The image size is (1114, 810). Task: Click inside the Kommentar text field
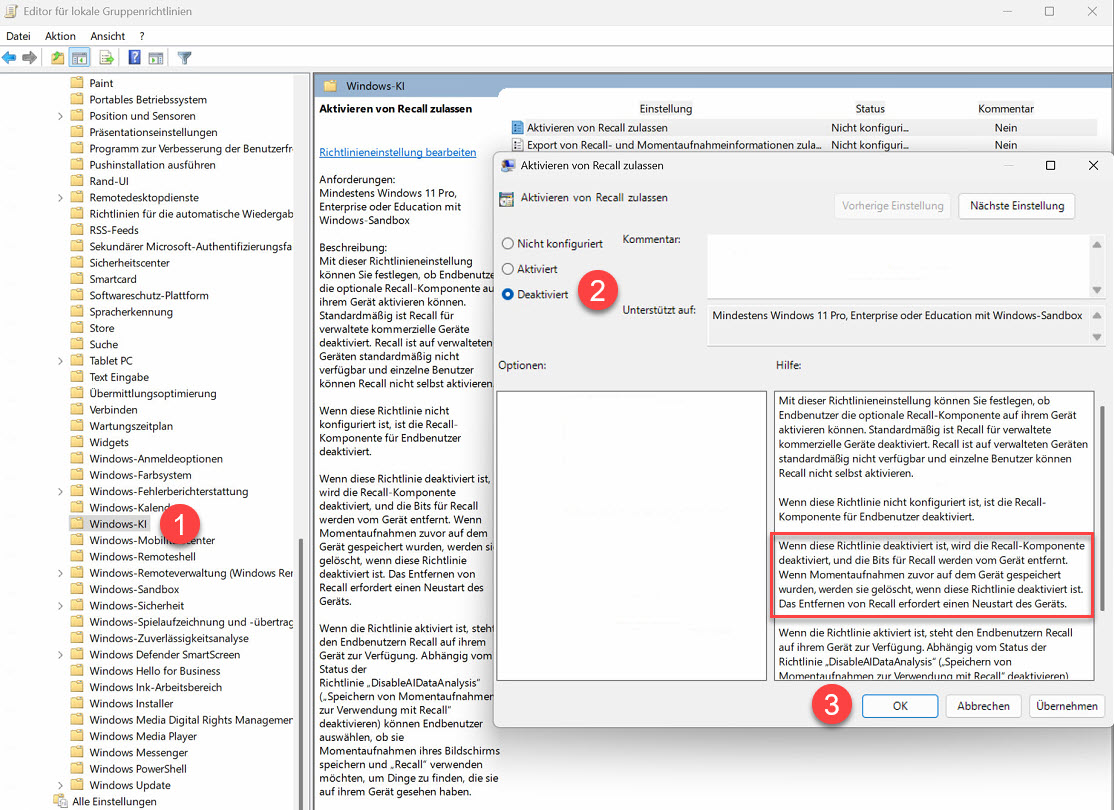pyautogui.click(x=899, y=266)
